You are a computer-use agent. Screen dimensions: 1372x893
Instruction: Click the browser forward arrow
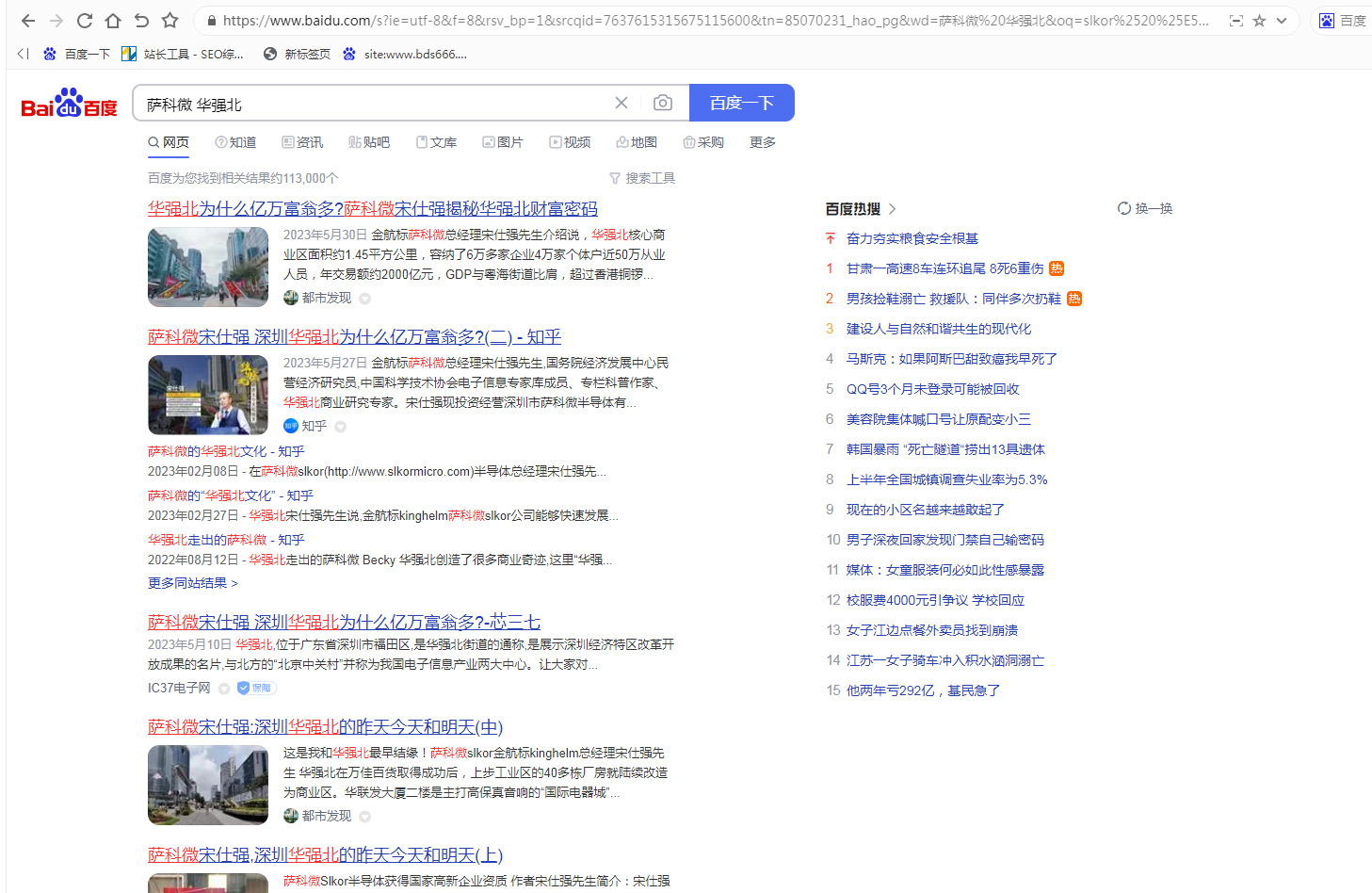tap(56, 21)
